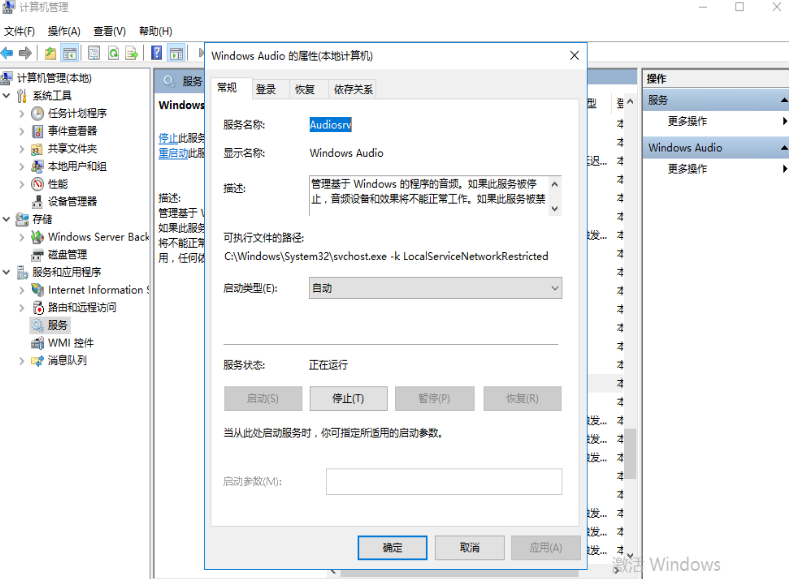Click the services list vertical scrollbar thumb
The image size is (789, 579).
pos(630,454)
